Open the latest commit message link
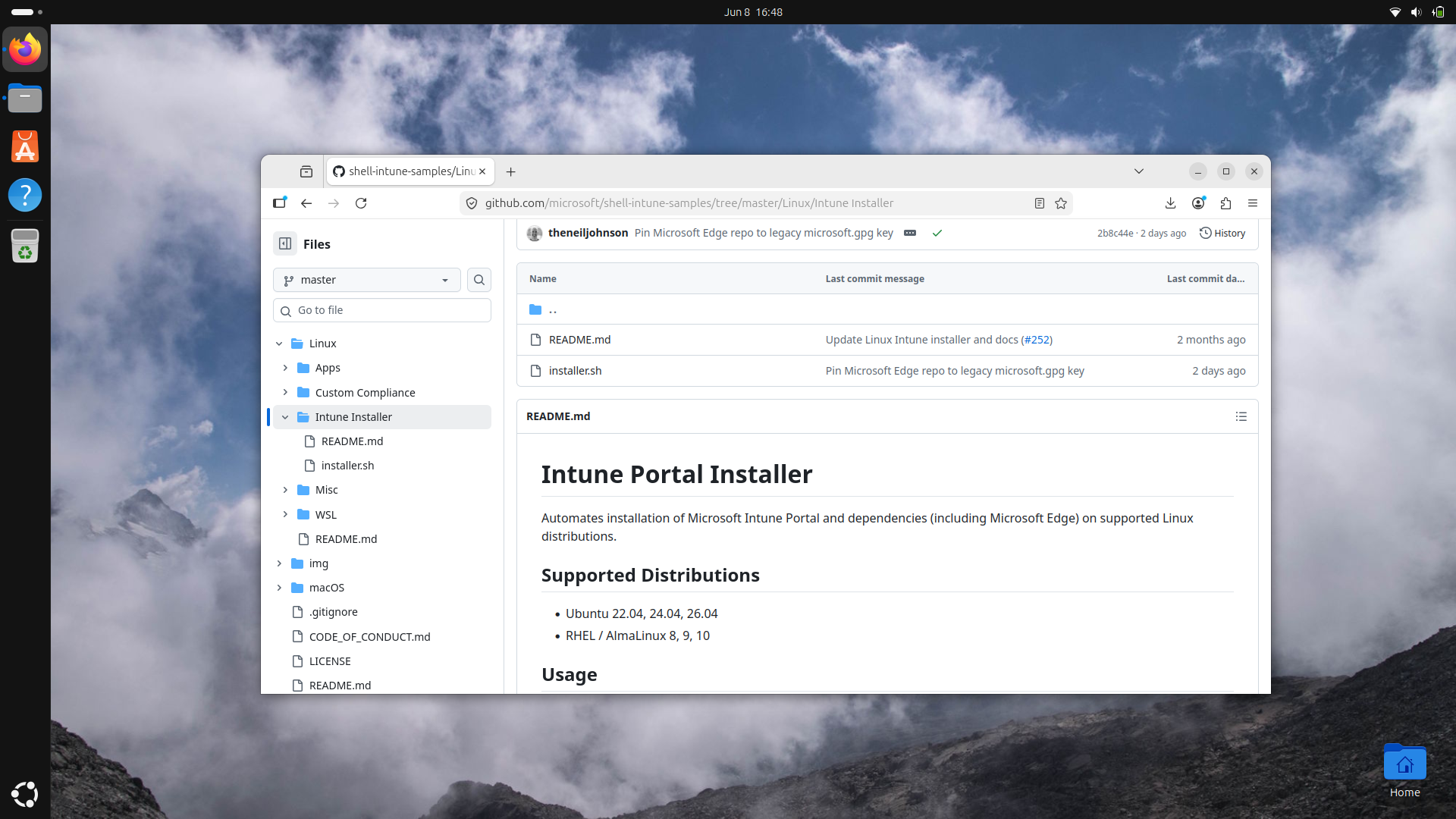The image size is (1456, 819). [764, 233]
